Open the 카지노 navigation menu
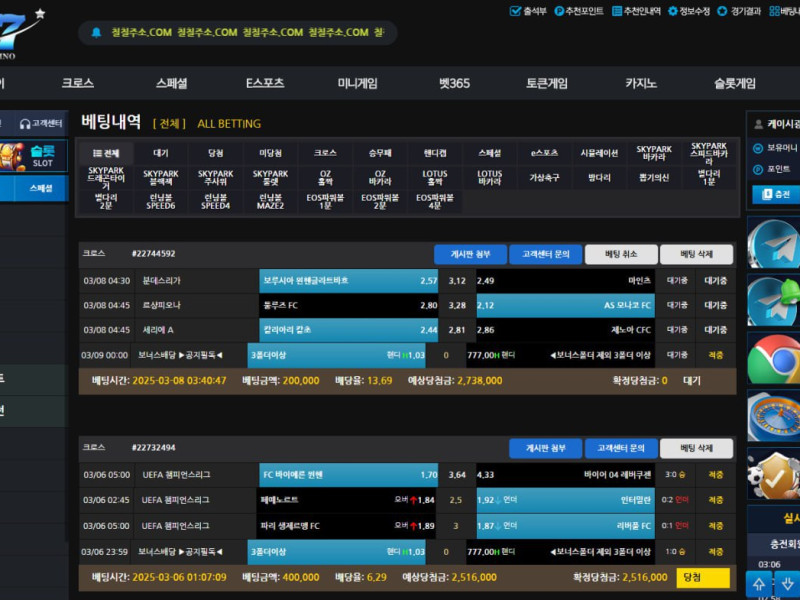The height and width of the screenshot is (600, 800). coord(641,84)
